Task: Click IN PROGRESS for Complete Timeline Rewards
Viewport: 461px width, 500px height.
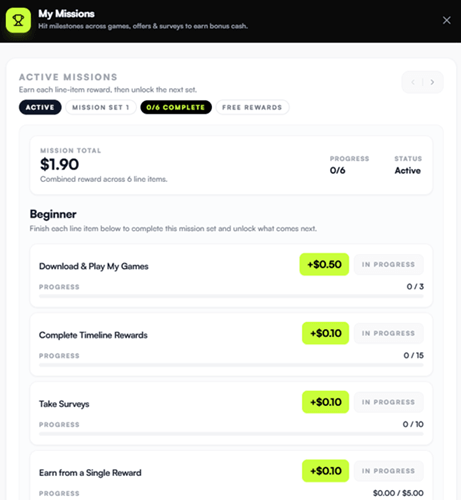Action: point(388,333)
